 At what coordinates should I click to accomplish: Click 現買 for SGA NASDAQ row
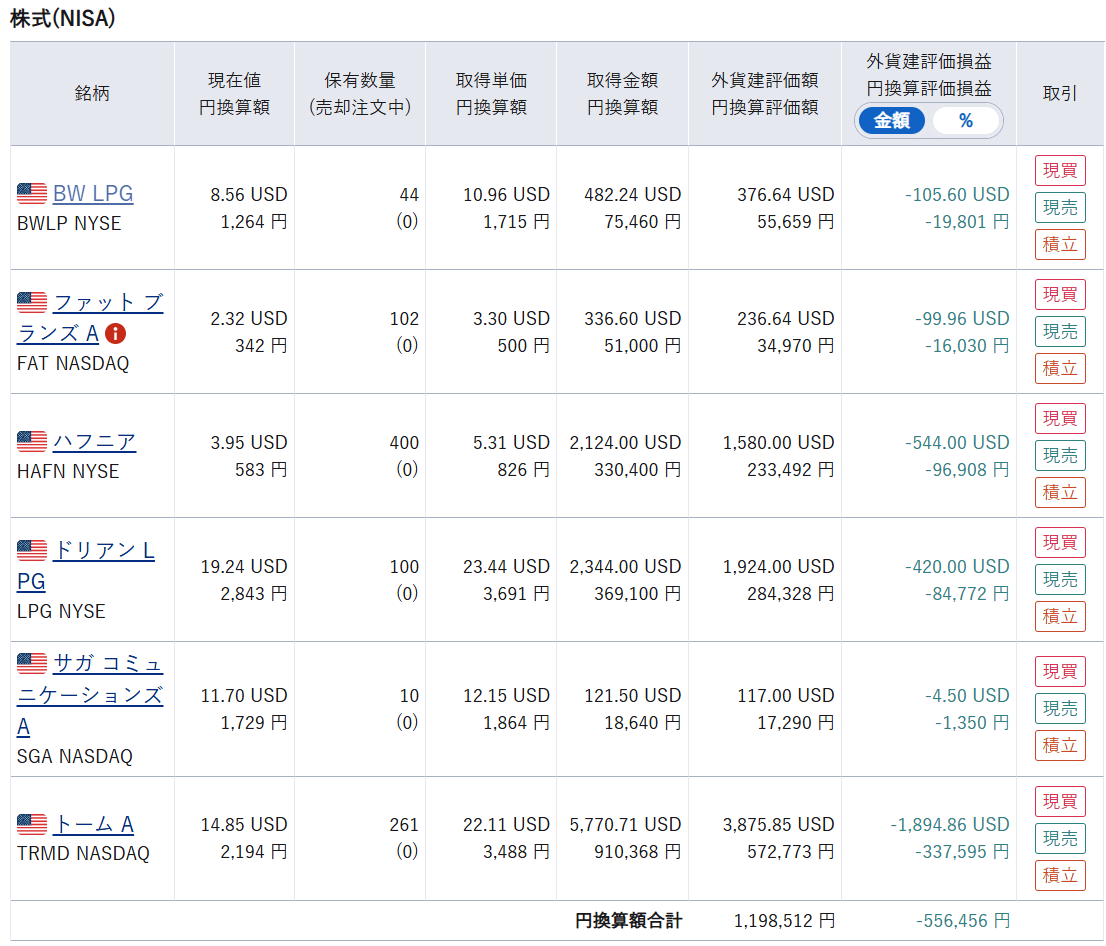click(x=1060, y=672)
